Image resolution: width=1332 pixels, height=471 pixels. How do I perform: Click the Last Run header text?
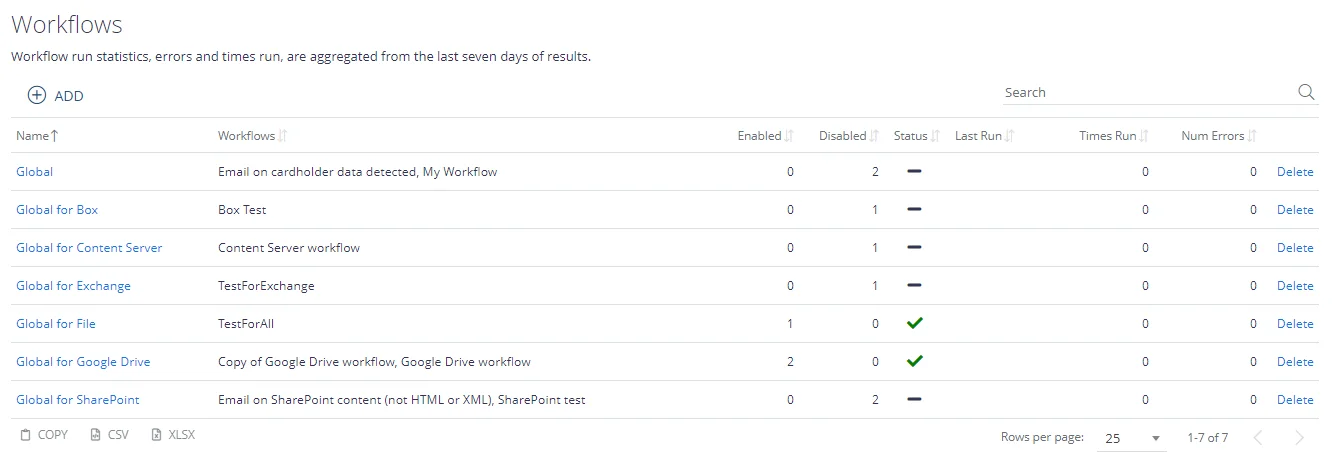978,136
